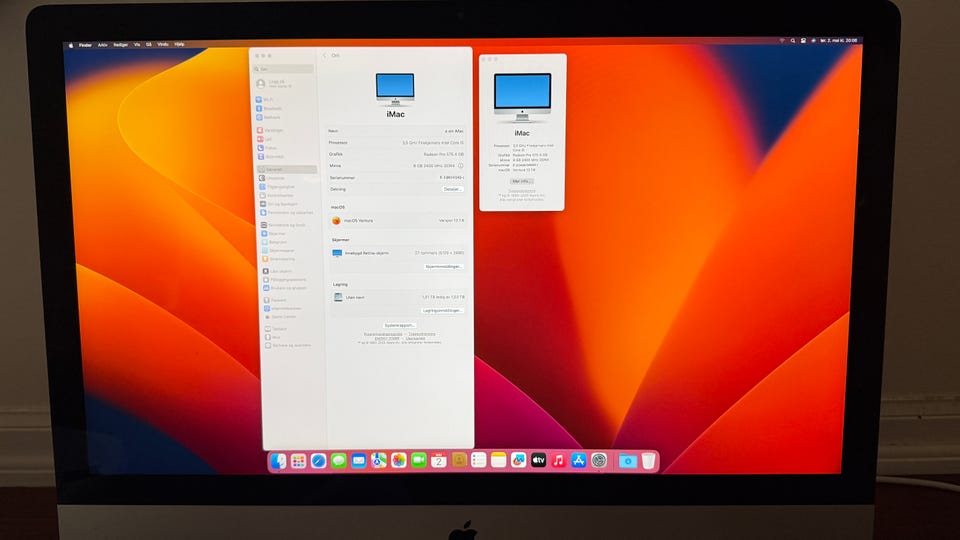Open Låst skjerm settings
The image size is (960, 540).
point(278,271)
